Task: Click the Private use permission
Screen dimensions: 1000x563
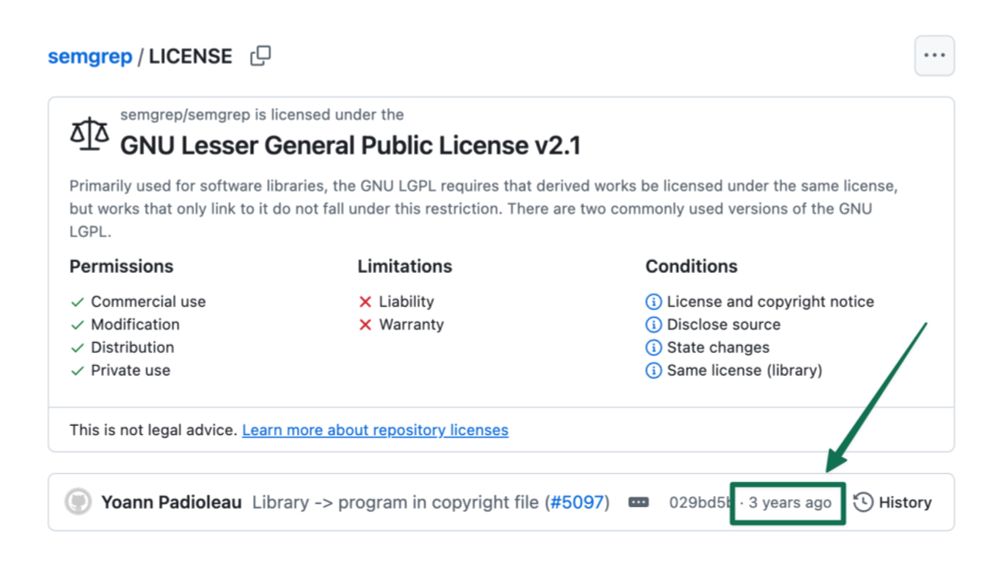Action: pos(130,370)
